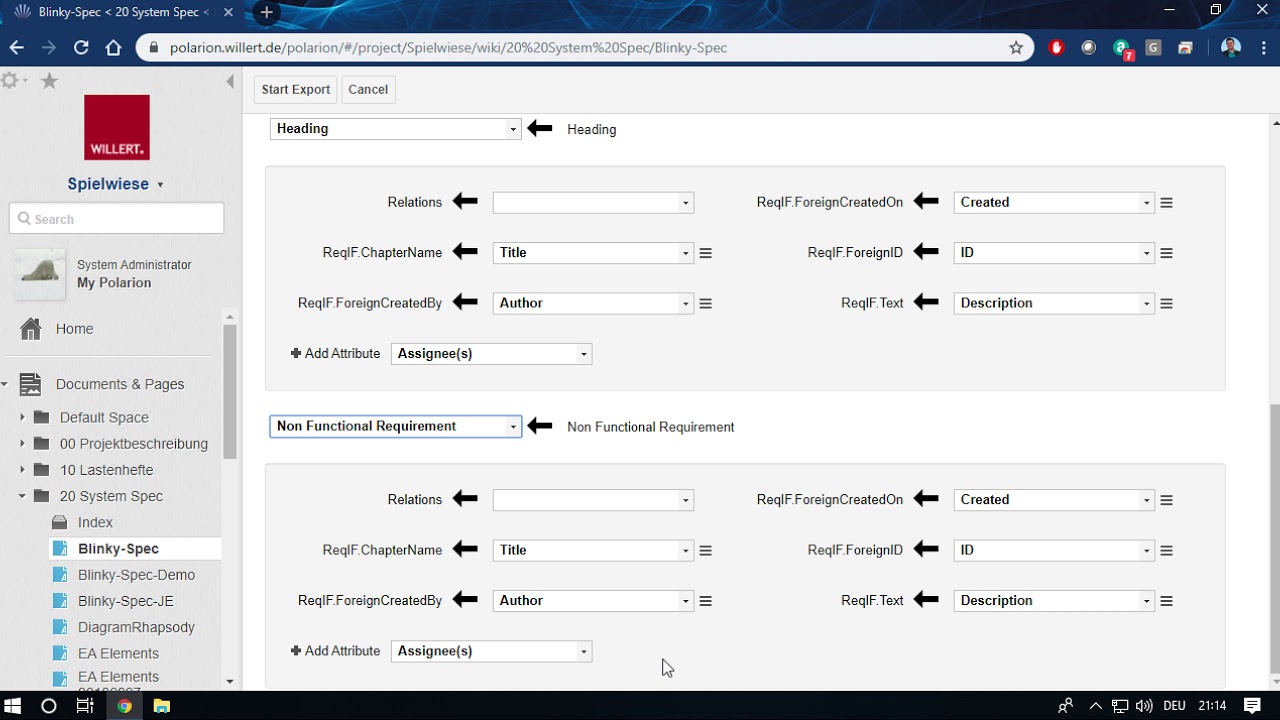Expand the 00 Projektbeschreibung folder
The width and height of the screenshot is (1280, 720).
22,443
